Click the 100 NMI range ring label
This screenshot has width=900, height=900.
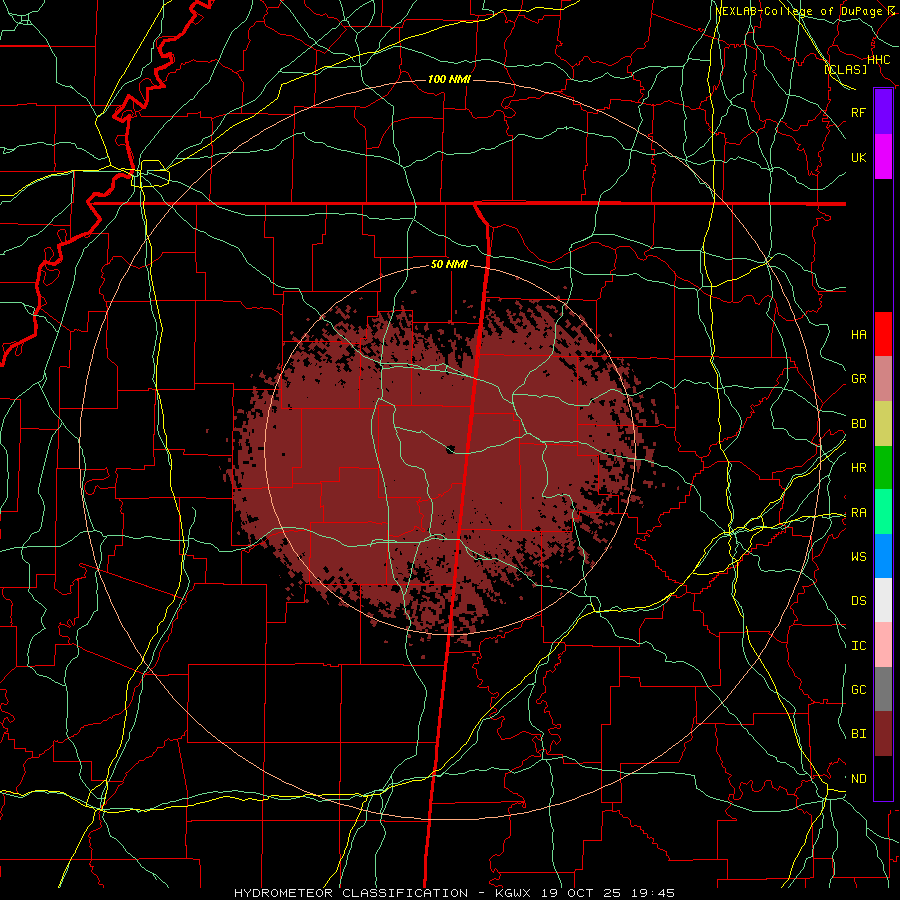tap(449, 79)
